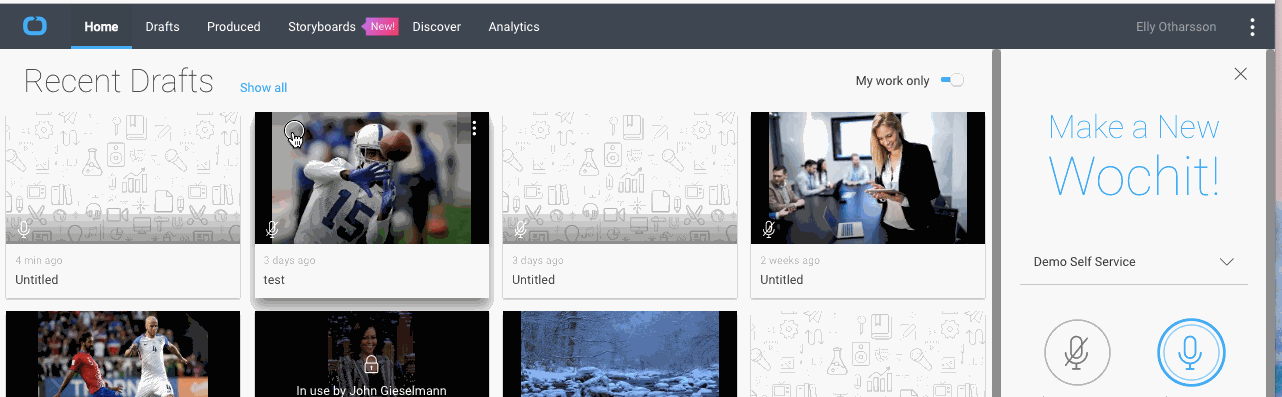Click the Wochit logo icon
This screenshot has width=1282, height=397.
[x=36, y=26]
